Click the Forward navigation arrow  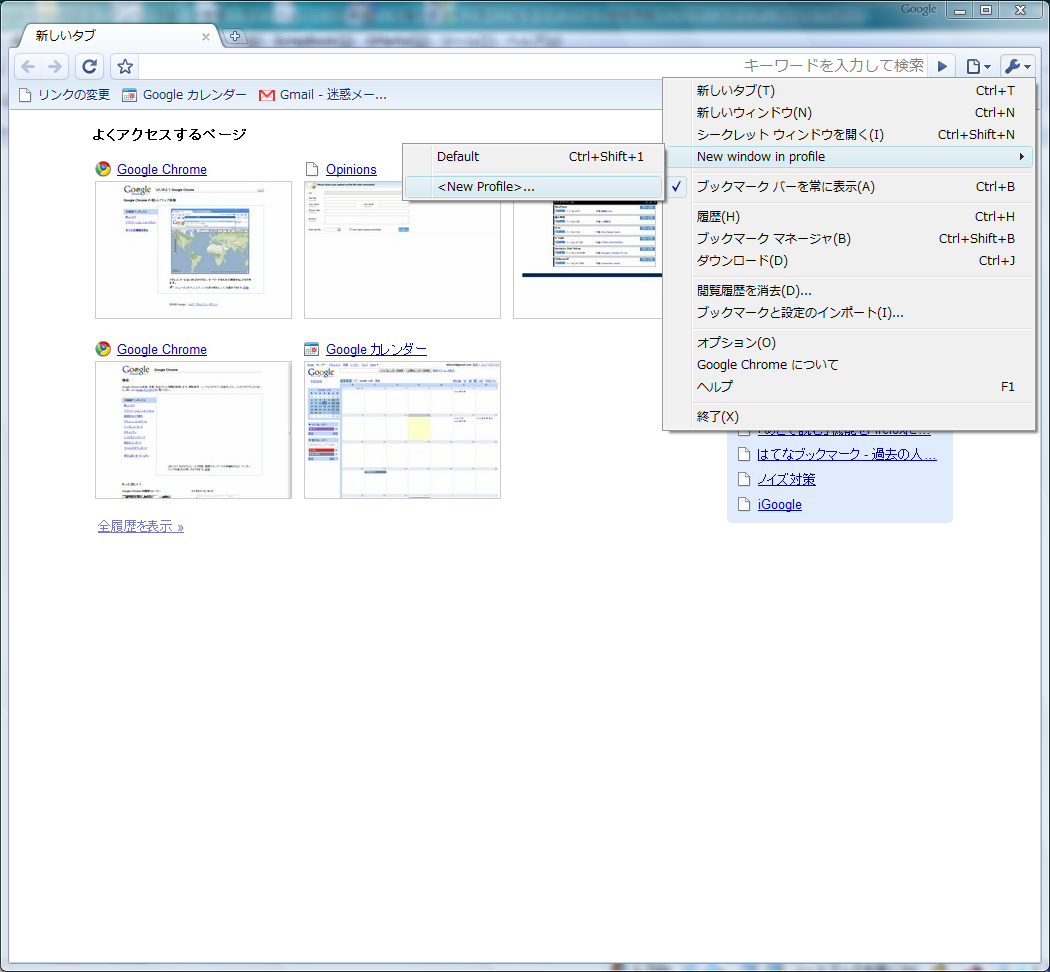55,66
